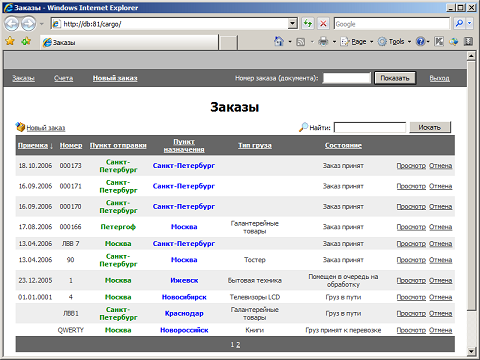
Task: Click the Выход logout link
Action: point(439,78)
